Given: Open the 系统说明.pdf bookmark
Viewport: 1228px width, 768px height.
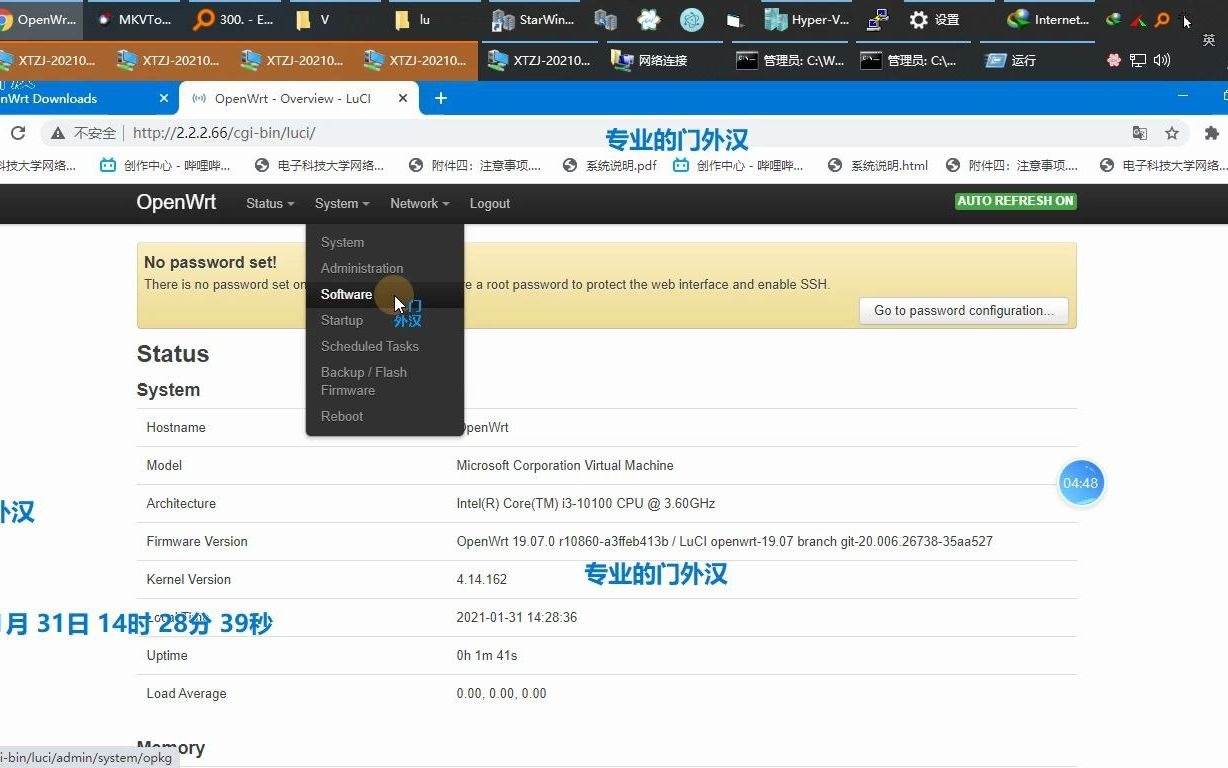Looking at the screenshot, I should coord(610,165).
